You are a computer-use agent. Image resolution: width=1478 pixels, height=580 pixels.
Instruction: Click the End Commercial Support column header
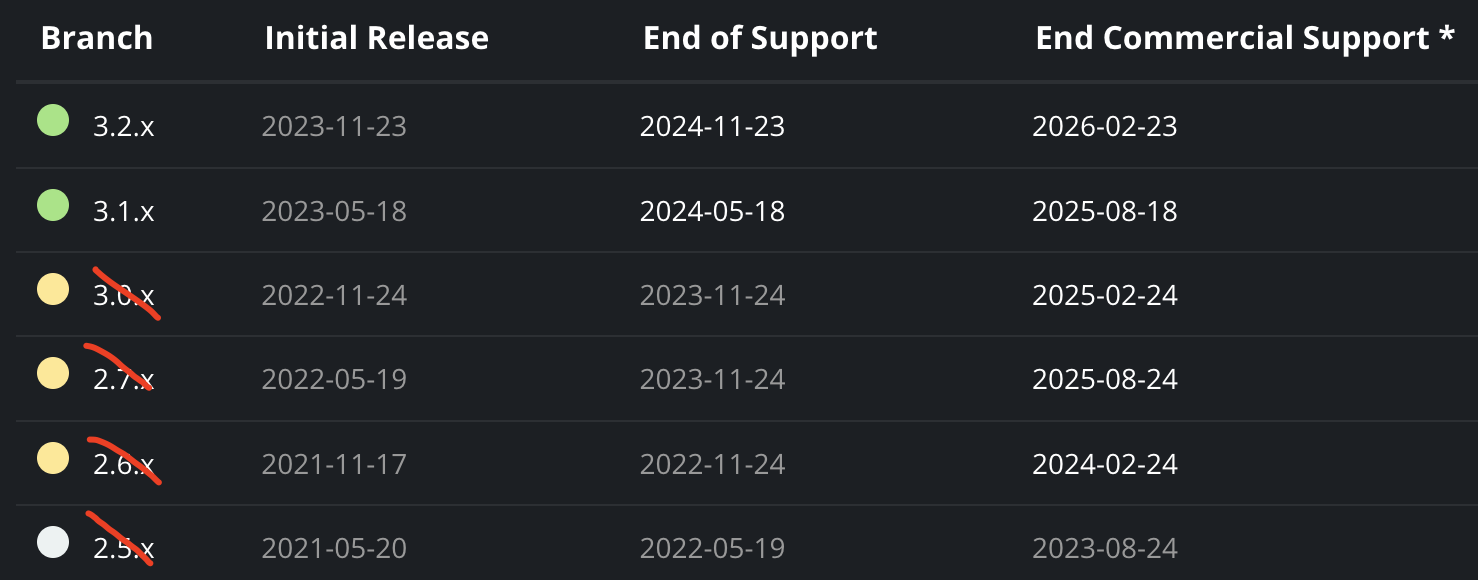tap(1245, 38)
